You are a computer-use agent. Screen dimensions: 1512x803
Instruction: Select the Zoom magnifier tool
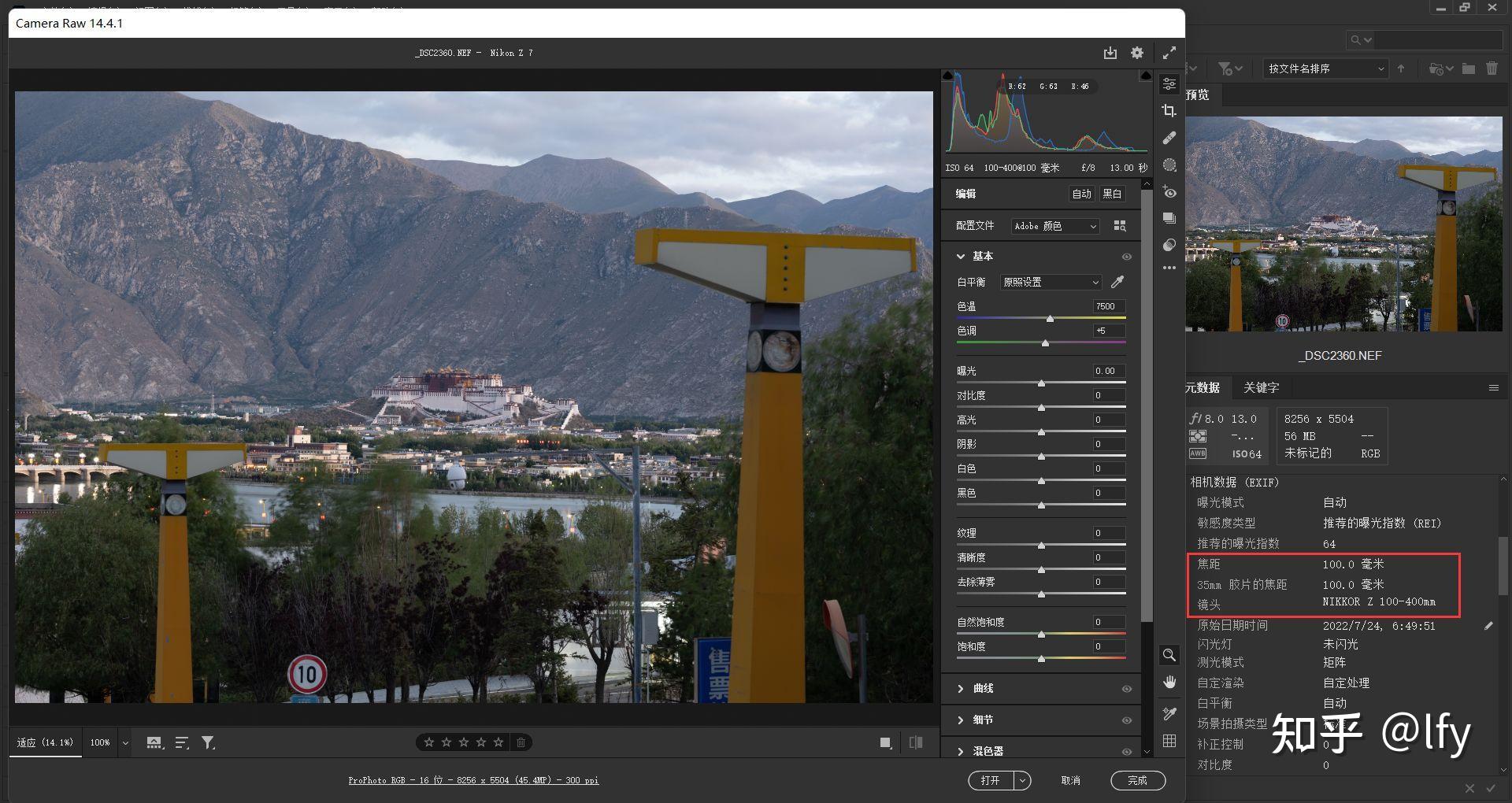[x=1169, y=655]
